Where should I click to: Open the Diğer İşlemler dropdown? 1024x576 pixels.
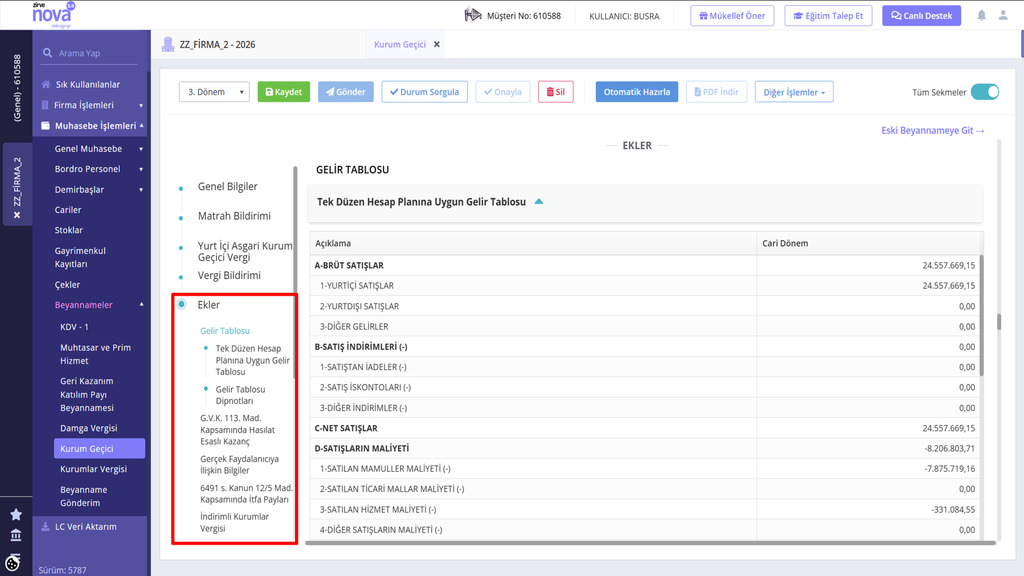[x=794, y=92]
